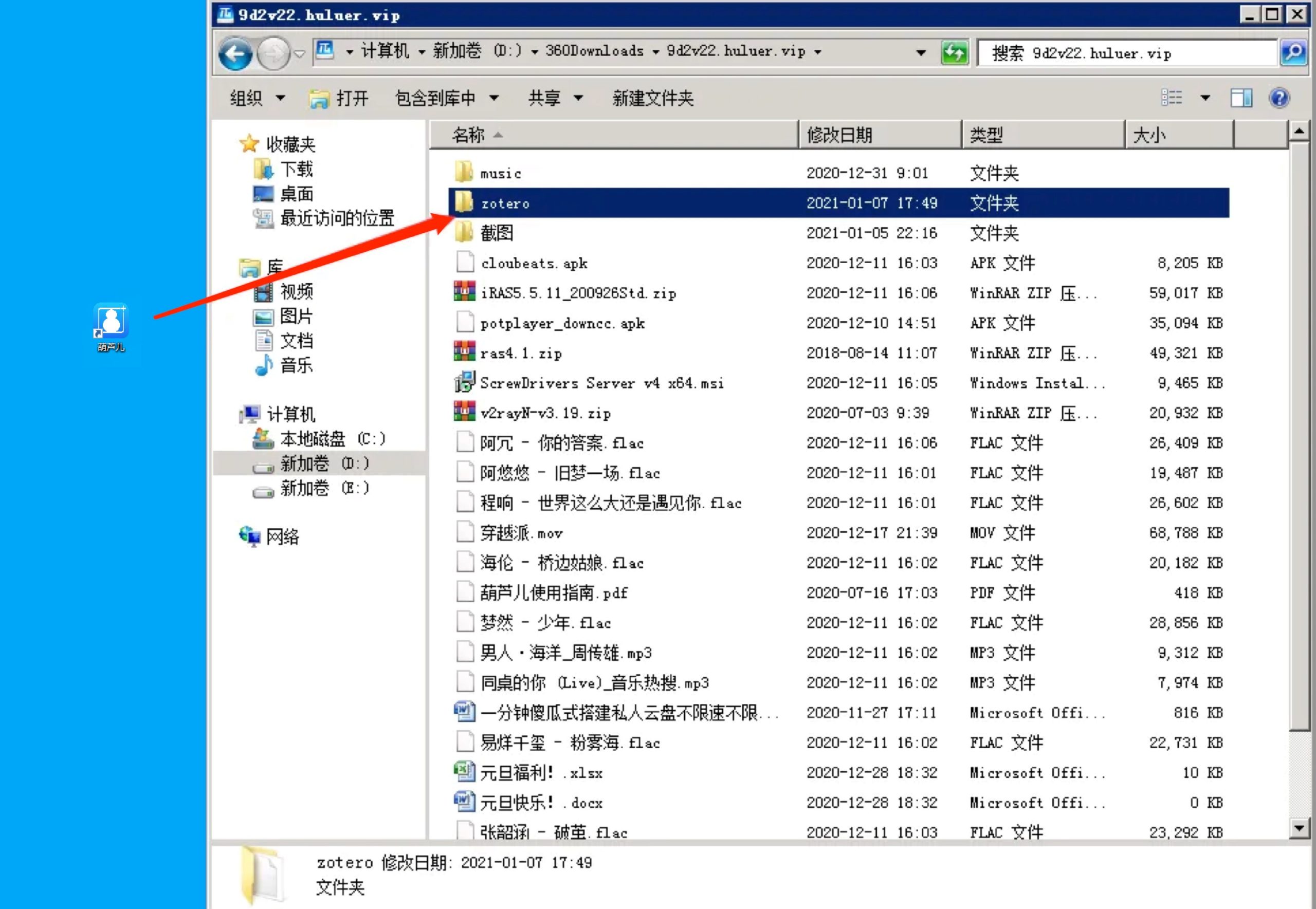
Task: Select the music folder icon
Action: [464, 172]
